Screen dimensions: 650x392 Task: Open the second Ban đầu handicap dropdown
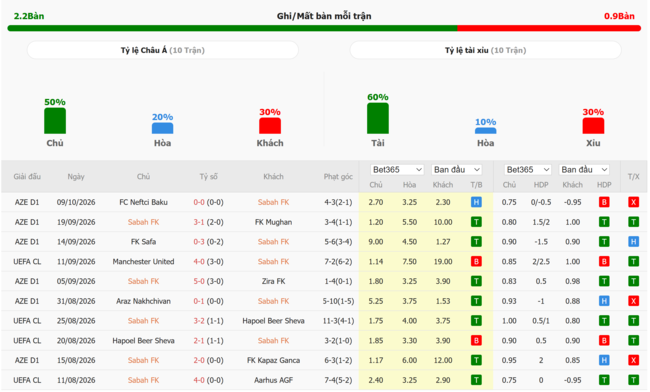tap(584, 169)
